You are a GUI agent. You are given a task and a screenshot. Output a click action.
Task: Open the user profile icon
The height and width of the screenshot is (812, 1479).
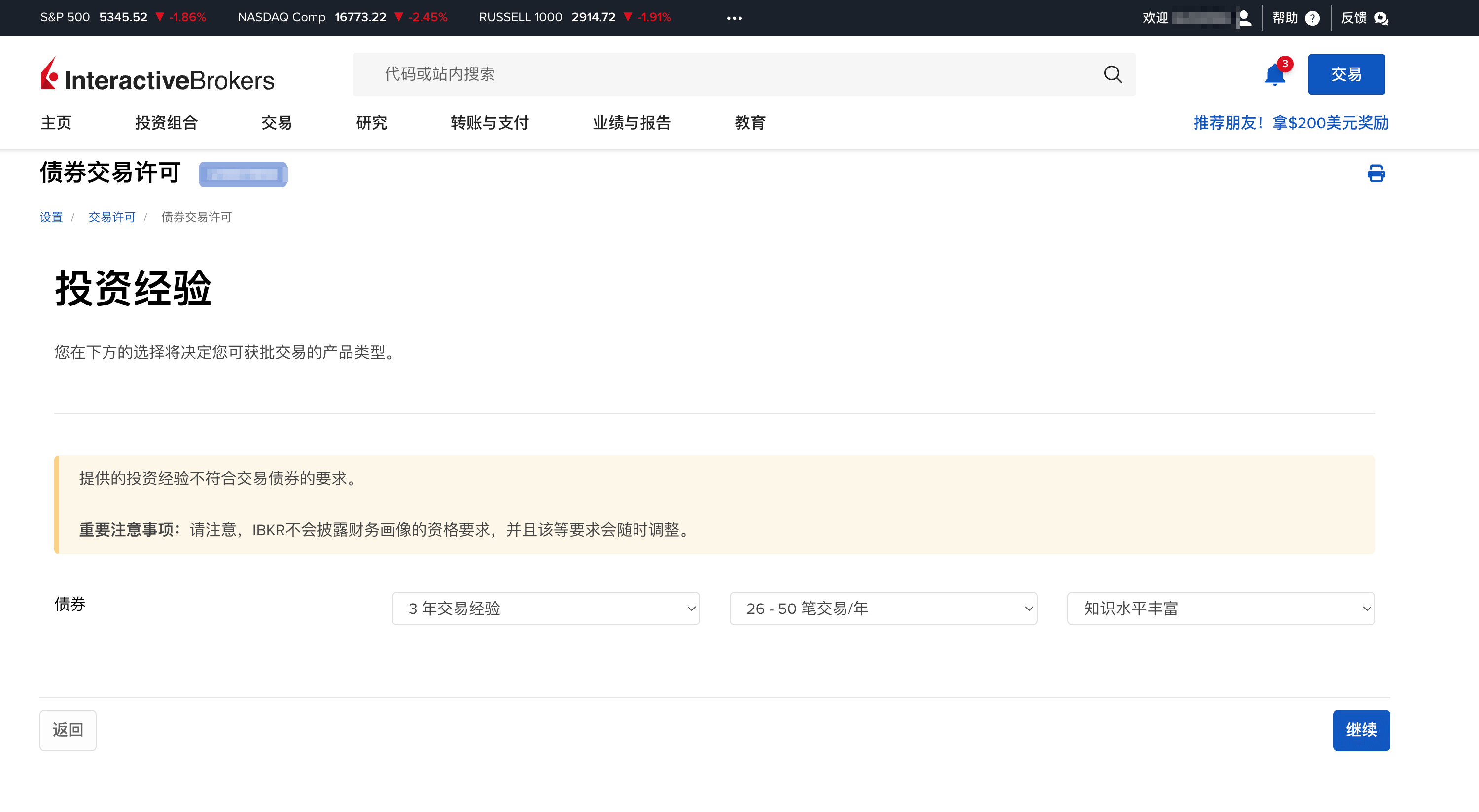(1245, 18)
